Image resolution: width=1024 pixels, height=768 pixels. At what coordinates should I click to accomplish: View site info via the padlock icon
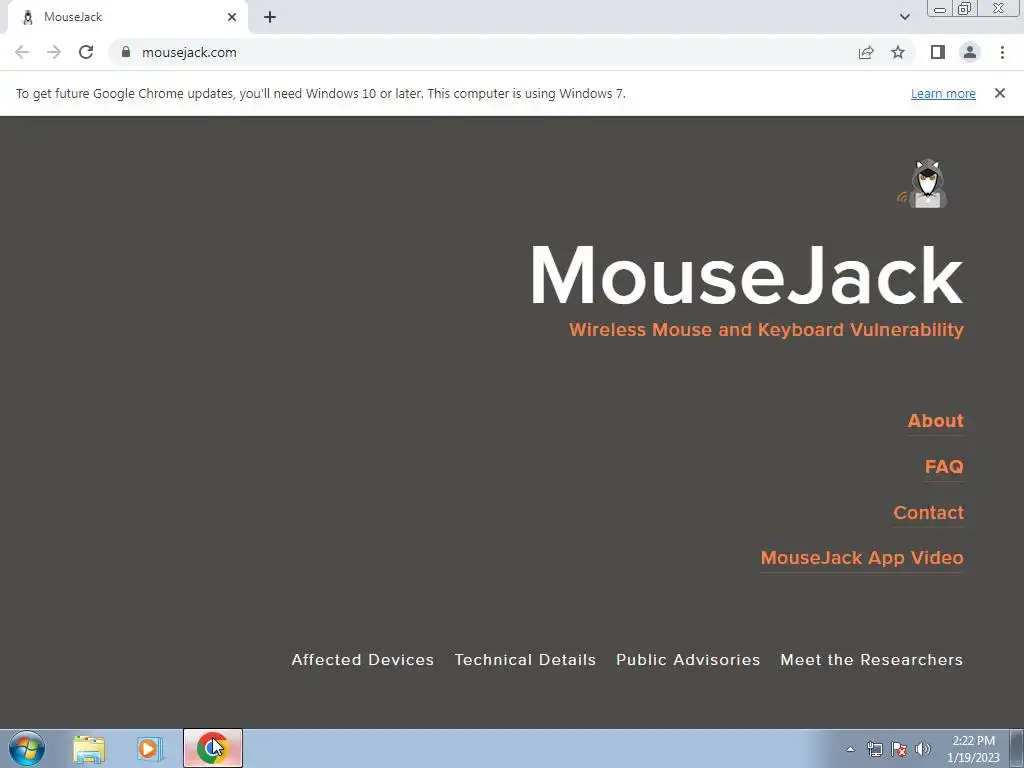(x=126, y=52)
